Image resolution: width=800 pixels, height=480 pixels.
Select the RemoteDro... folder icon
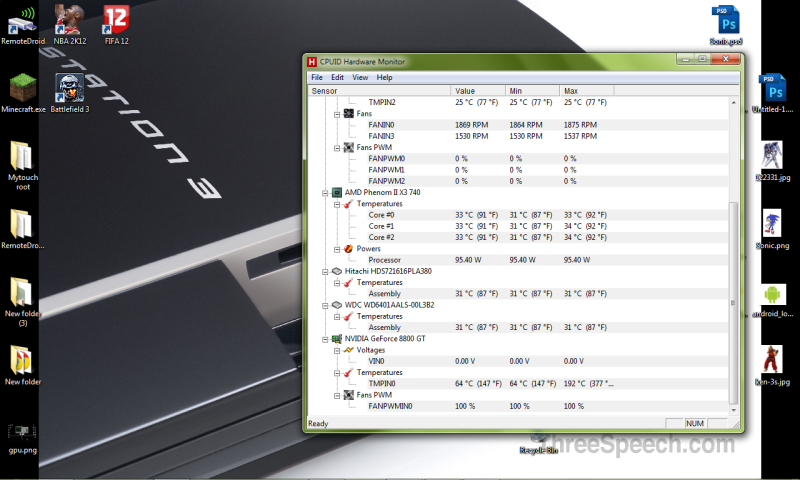pos(22,229)
